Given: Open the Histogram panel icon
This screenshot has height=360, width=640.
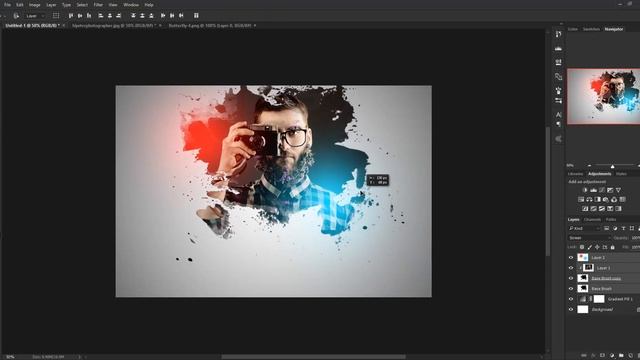Looking at the screenshot, I should [x=558, y=49].
